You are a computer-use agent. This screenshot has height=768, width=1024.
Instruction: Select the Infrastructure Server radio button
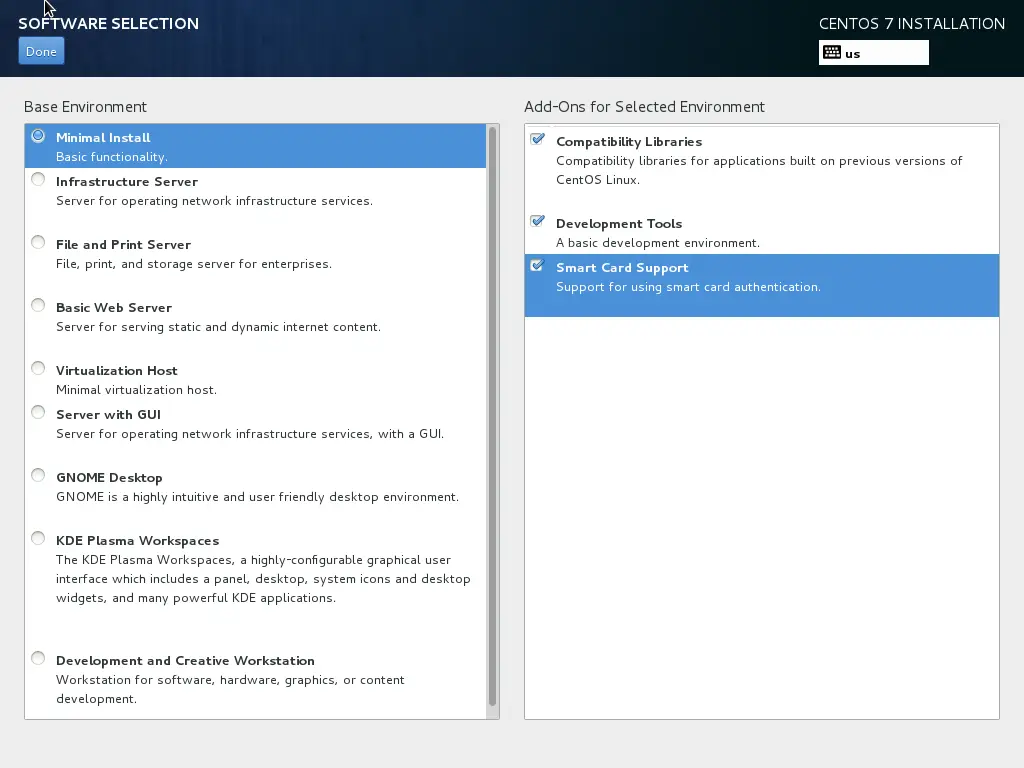coord(38,180)
